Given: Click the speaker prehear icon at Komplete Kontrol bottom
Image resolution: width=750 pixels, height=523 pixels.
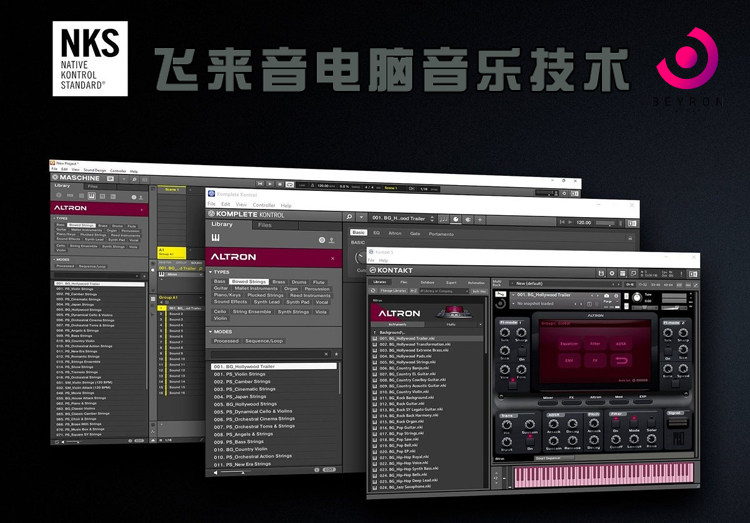Looking at the screenshot, I should [215, 472].
